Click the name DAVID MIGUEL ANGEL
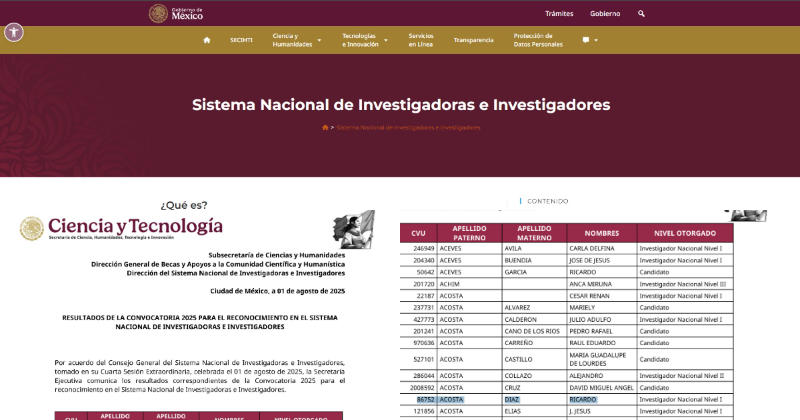This screenshot has height=420, width=800. pos(602,388)
